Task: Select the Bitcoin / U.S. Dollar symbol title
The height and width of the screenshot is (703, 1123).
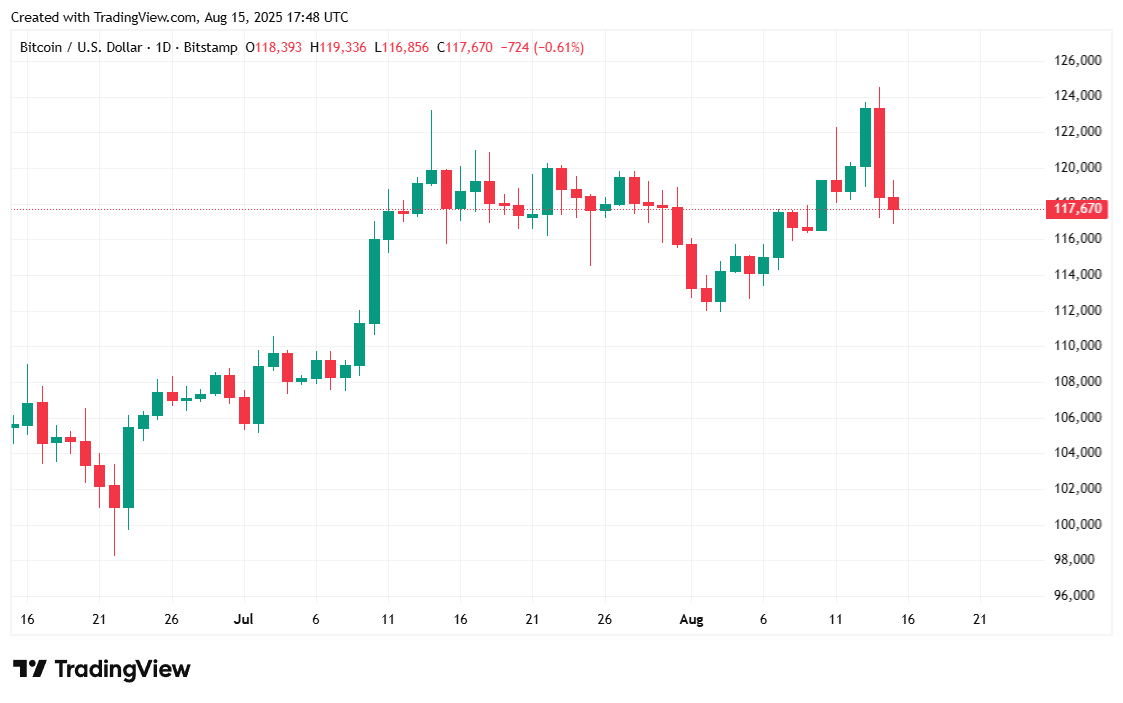Action: coord(80,47)
